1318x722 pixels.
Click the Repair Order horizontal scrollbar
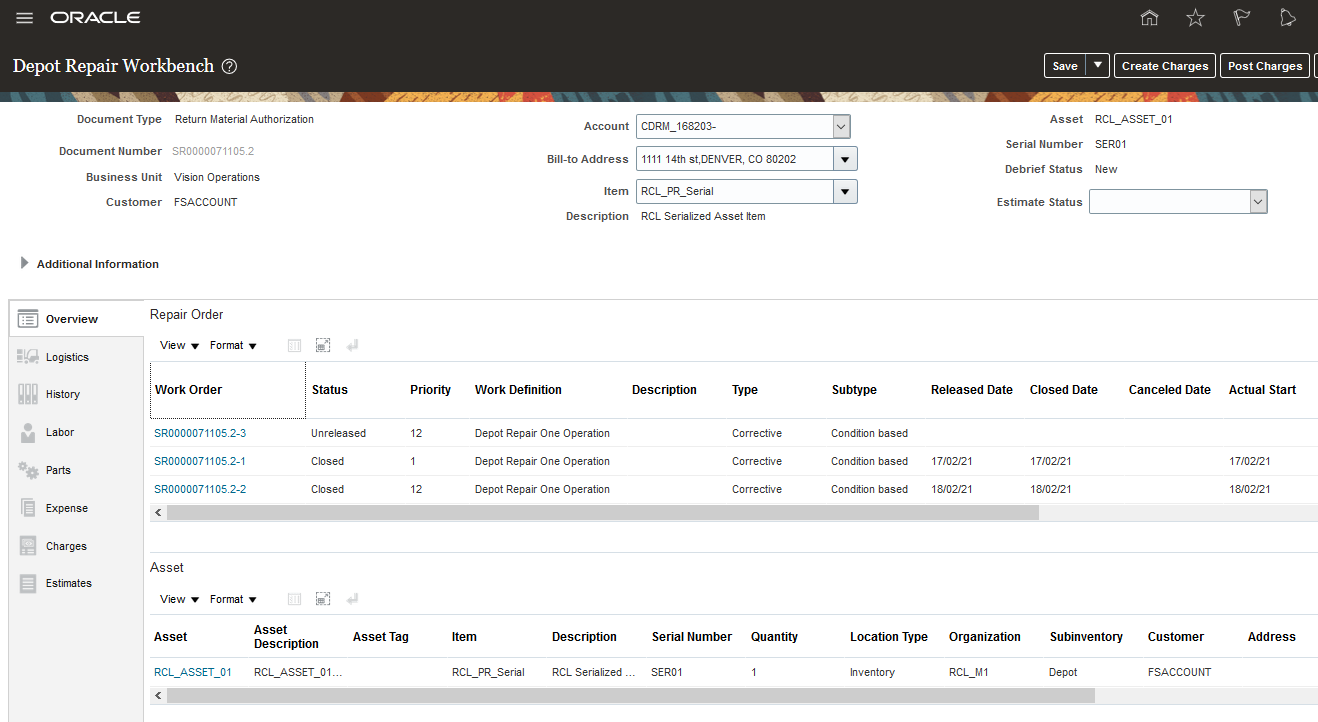[602, 512]
